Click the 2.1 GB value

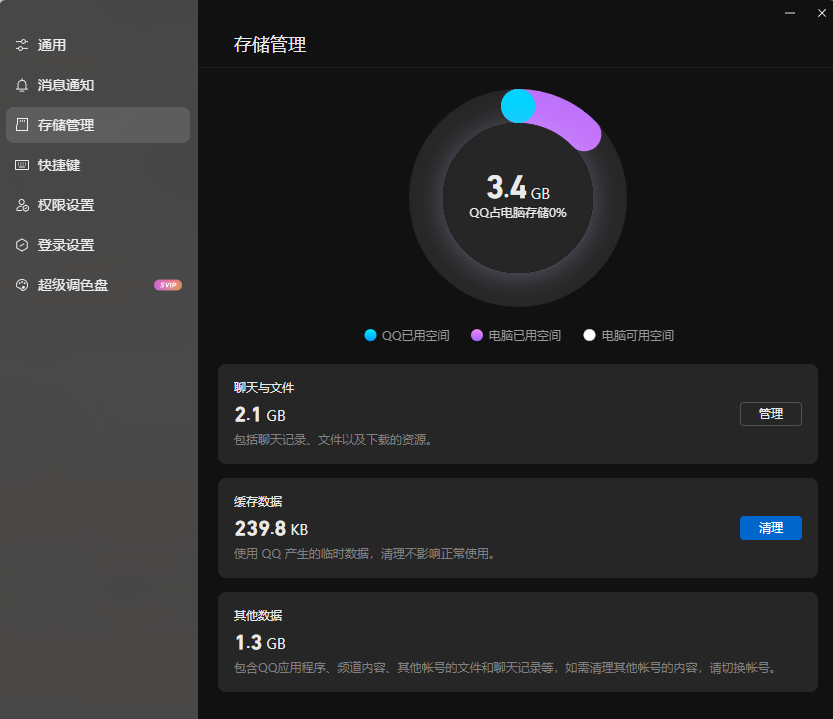(x=260, y=415)
